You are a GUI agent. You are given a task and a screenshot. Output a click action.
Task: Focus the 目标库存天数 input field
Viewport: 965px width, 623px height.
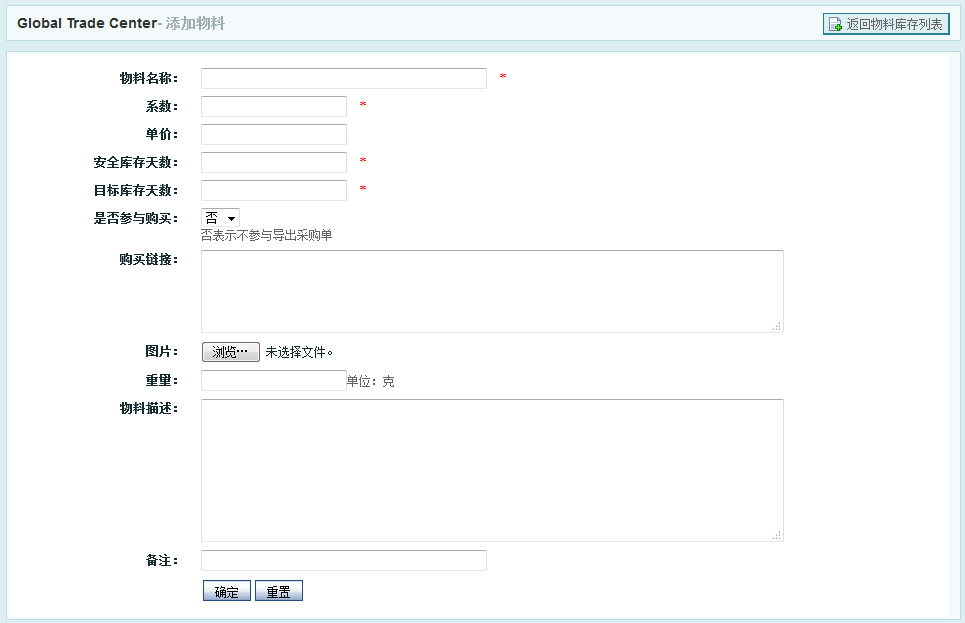[x=274, y=190]
